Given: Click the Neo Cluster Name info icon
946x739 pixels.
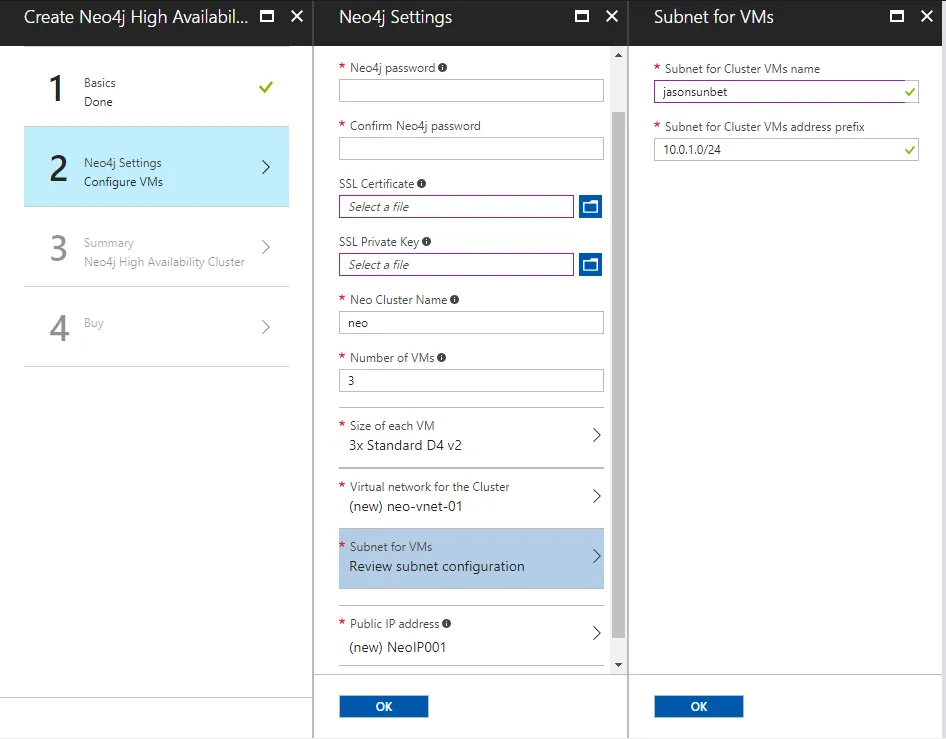Looking at the screenshot, I should (455, 300).
